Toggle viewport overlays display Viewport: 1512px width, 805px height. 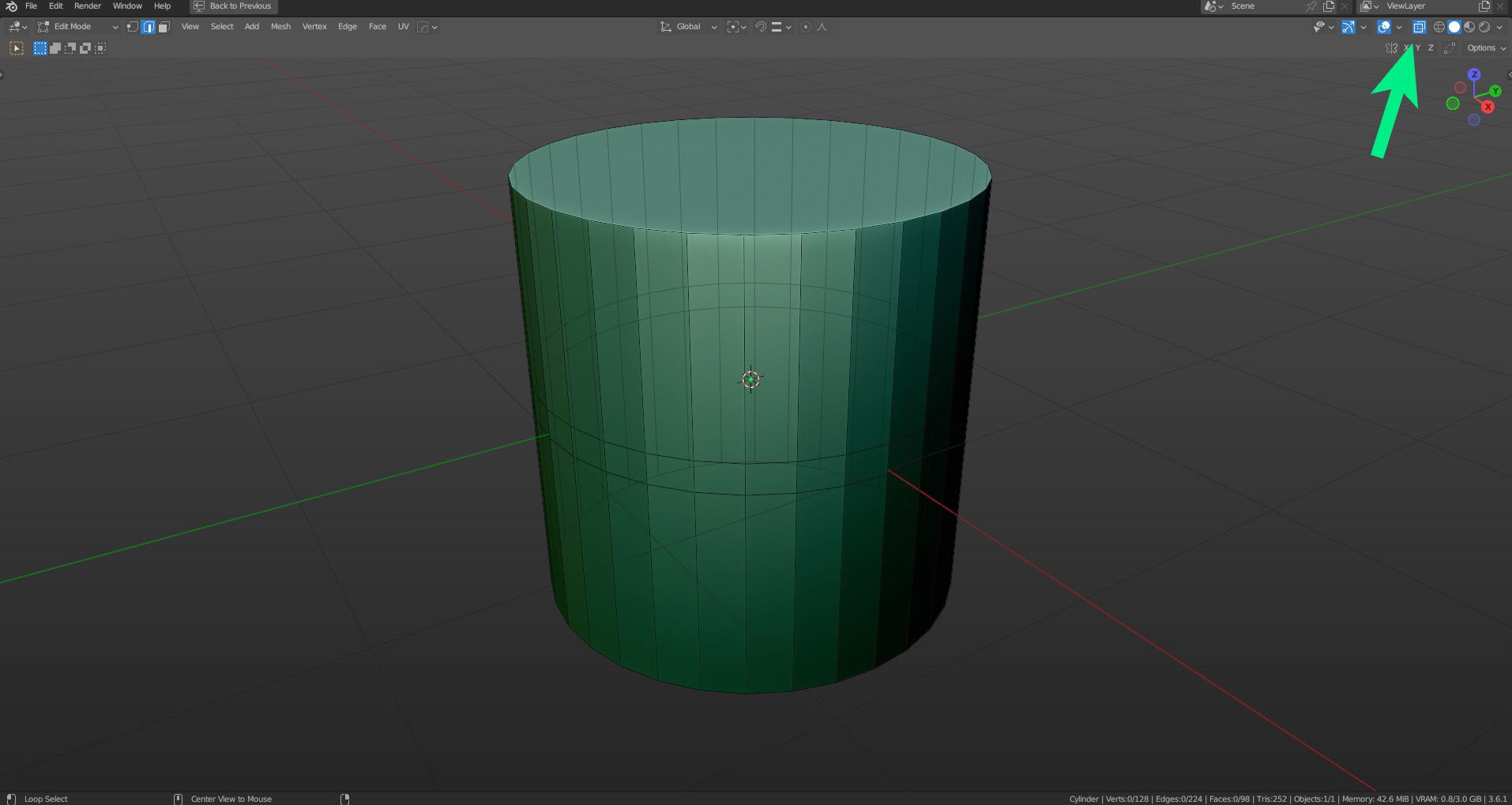(1384, 27)
